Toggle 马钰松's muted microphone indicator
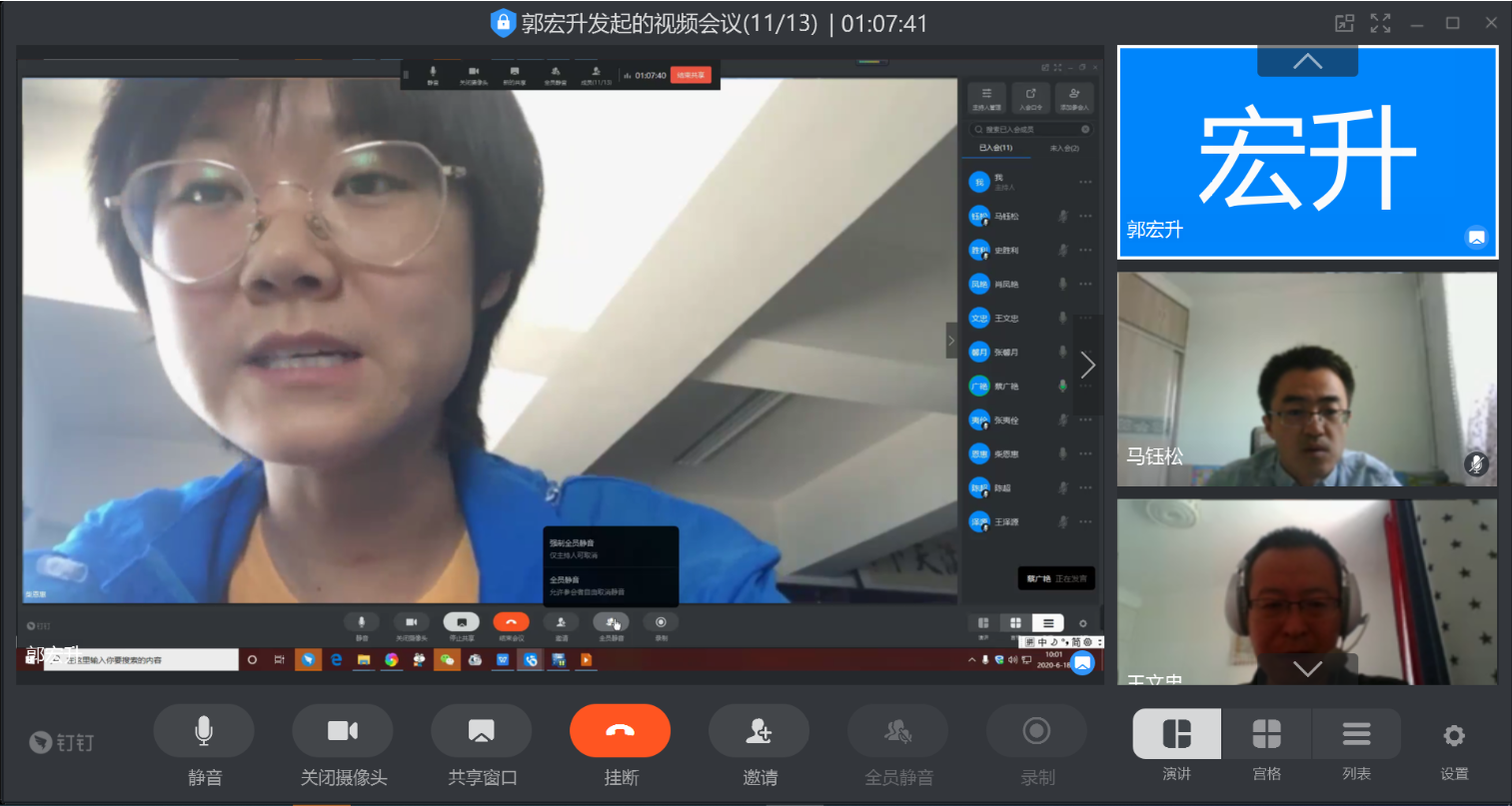Viewport: 1512px width, 806px height. point(1475,463)
